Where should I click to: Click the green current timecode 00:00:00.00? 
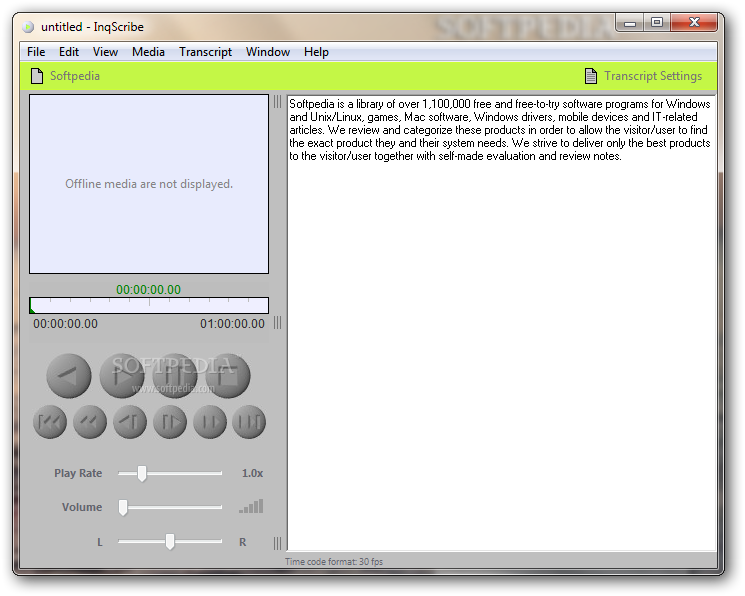tap(148, 289)
